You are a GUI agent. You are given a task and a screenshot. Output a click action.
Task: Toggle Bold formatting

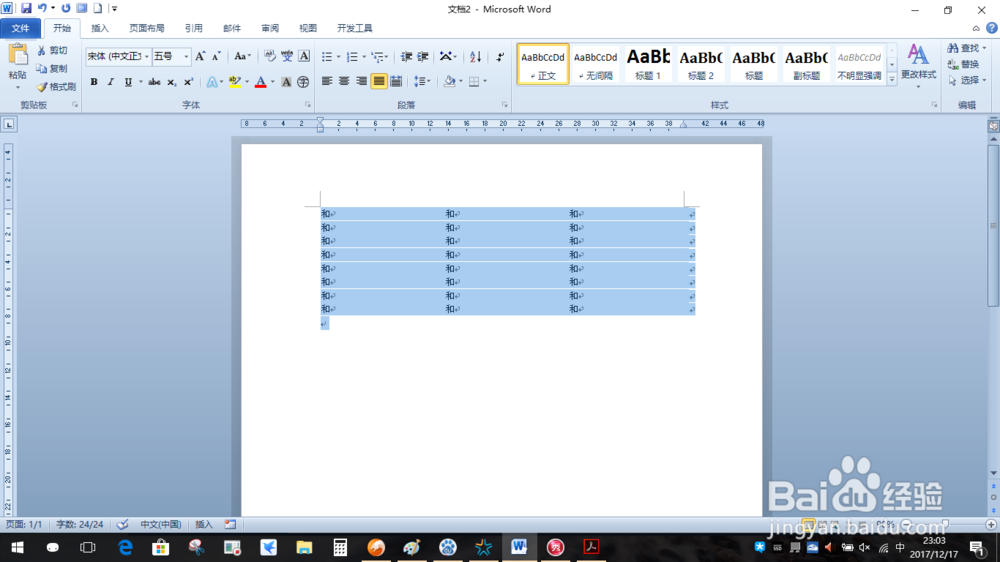(94, 82)
